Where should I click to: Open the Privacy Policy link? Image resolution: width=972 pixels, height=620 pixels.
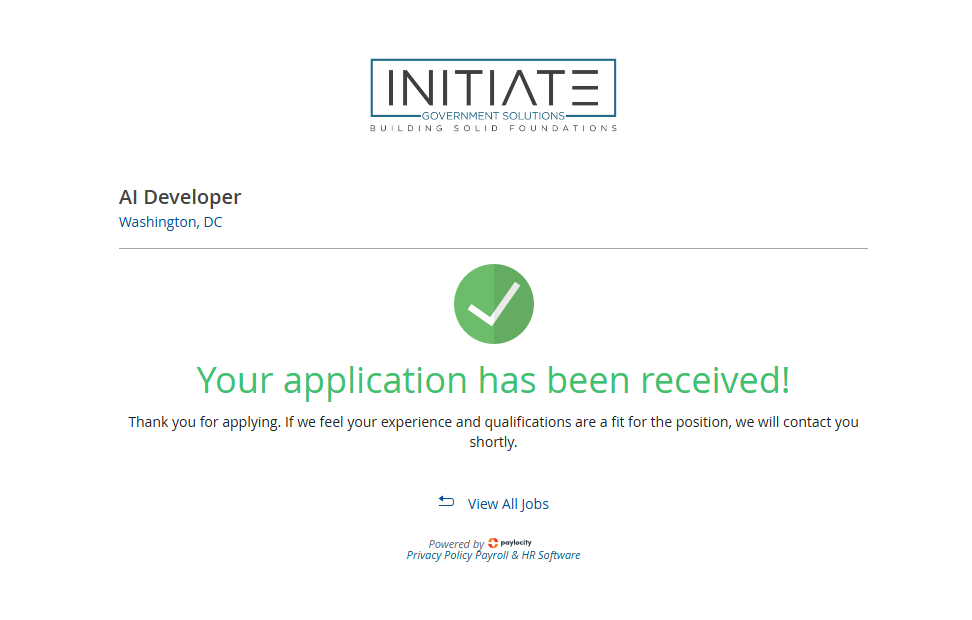click(439, 555)
